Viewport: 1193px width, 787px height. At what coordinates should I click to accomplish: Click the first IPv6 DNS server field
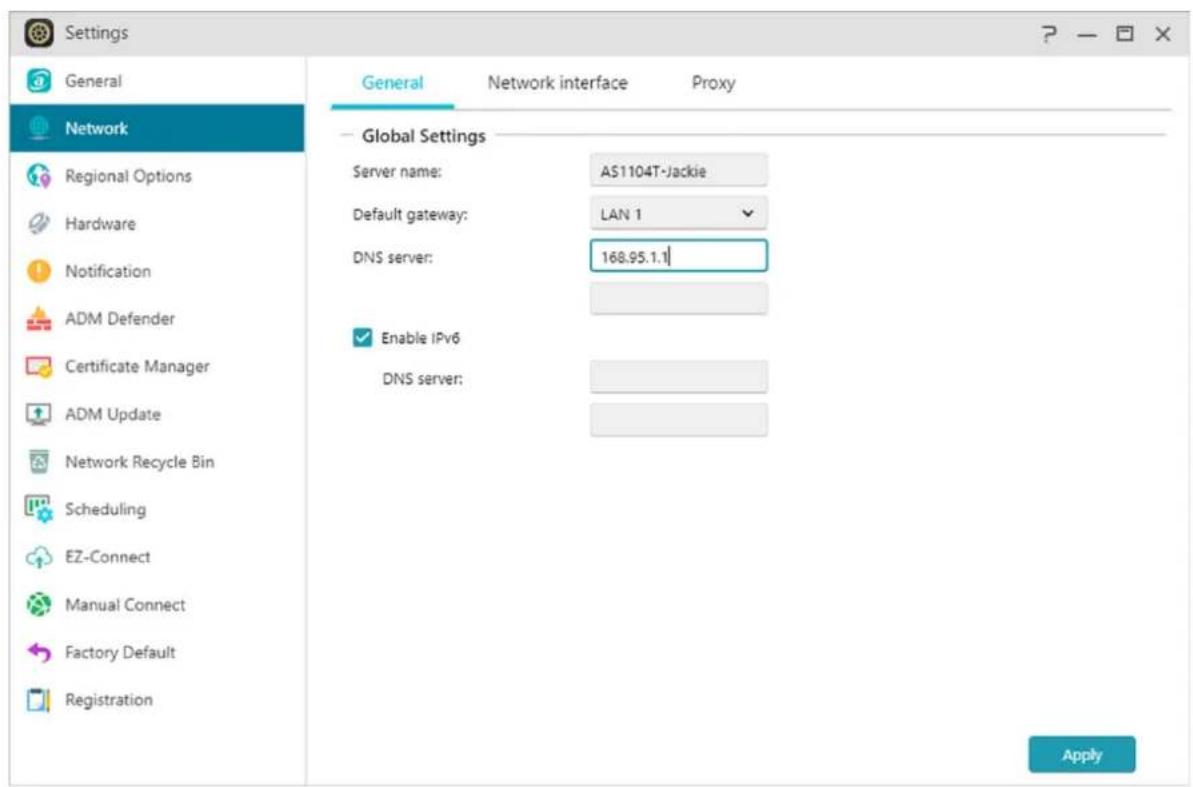(678, 378)
